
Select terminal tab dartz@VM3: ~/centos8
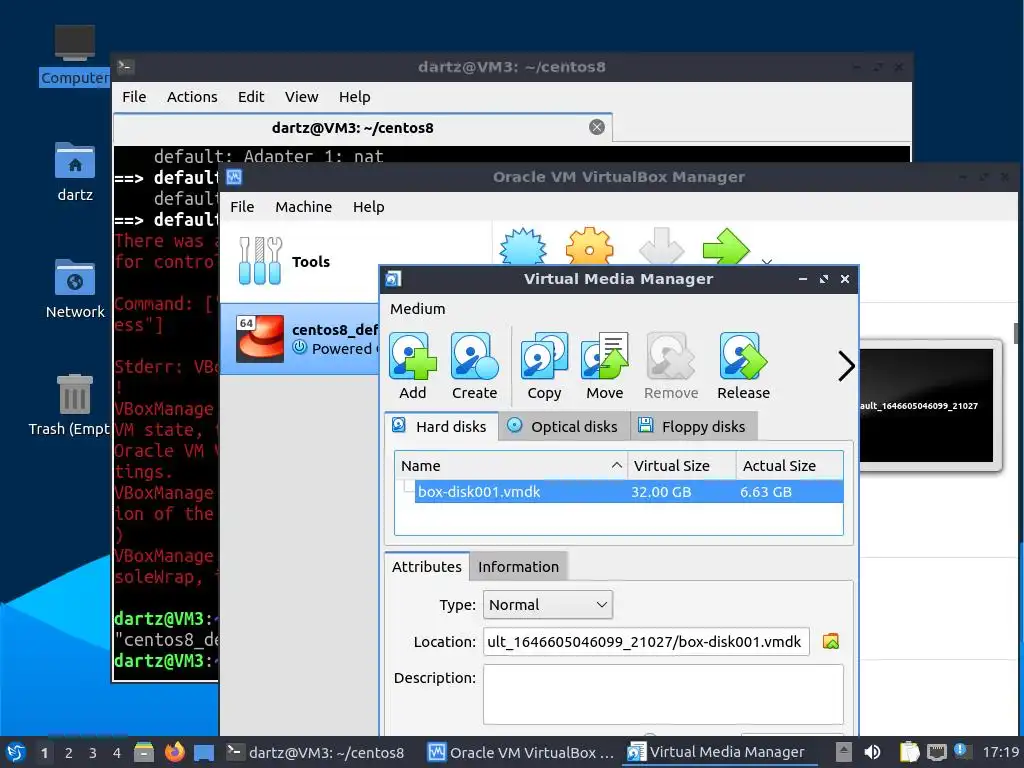tap(362, 127)
